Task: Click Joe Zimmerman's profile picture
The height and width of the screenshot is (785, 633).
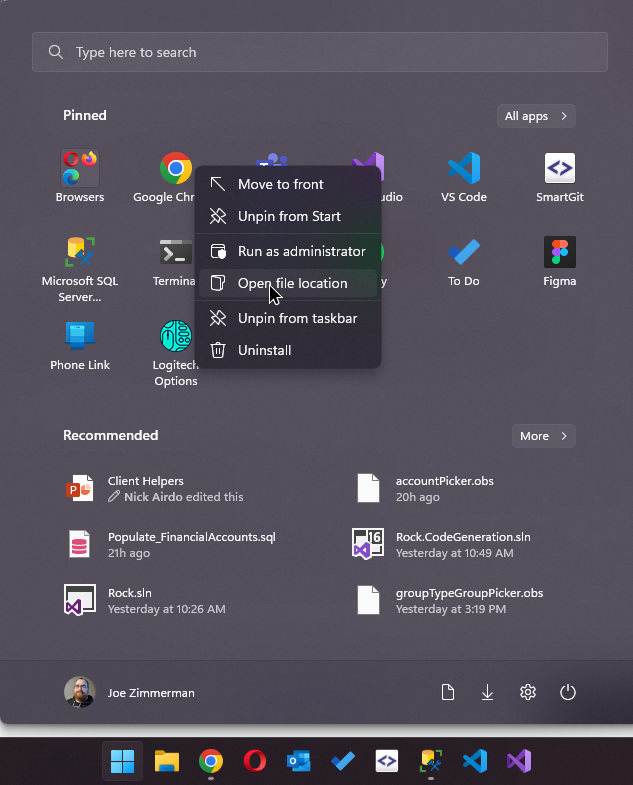Action: tap(80, 692)
